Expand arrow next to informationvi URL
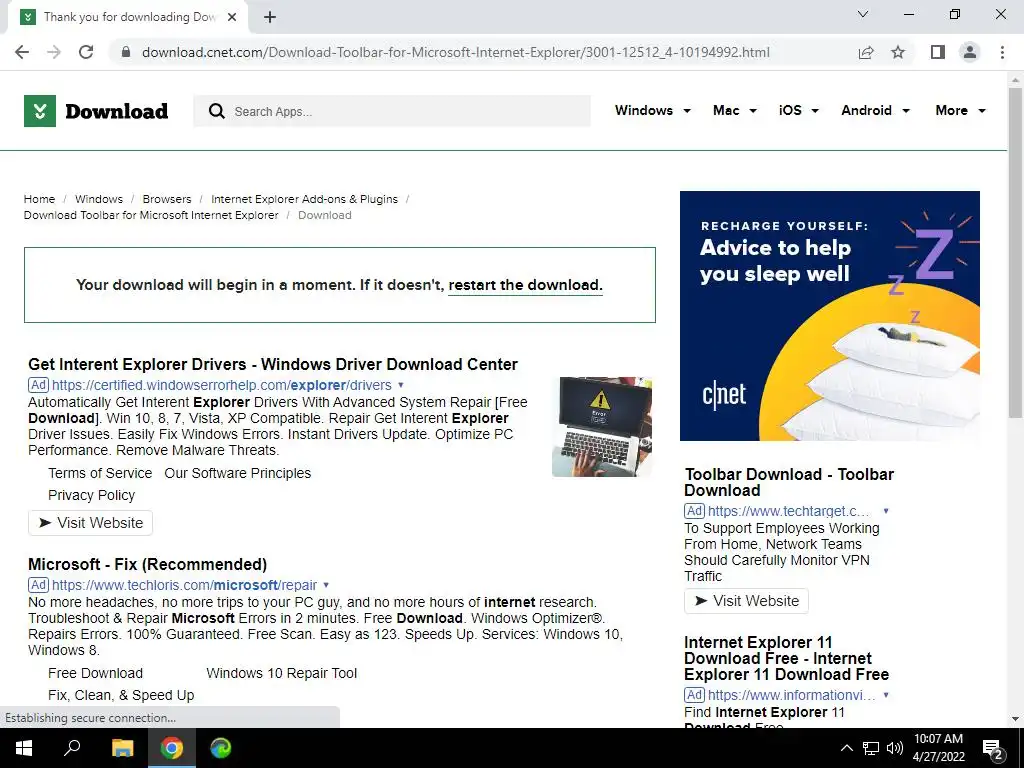This screenshot has height=768, width=1024. tap(886, 696)
